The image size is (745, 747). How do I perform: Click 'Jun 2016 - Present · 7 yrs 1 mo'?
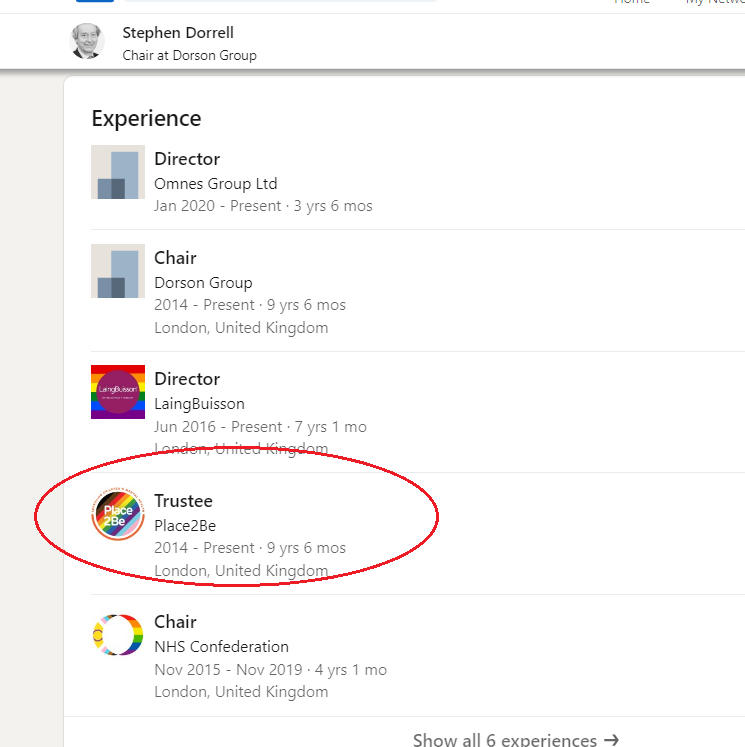(x=261, y=427)
